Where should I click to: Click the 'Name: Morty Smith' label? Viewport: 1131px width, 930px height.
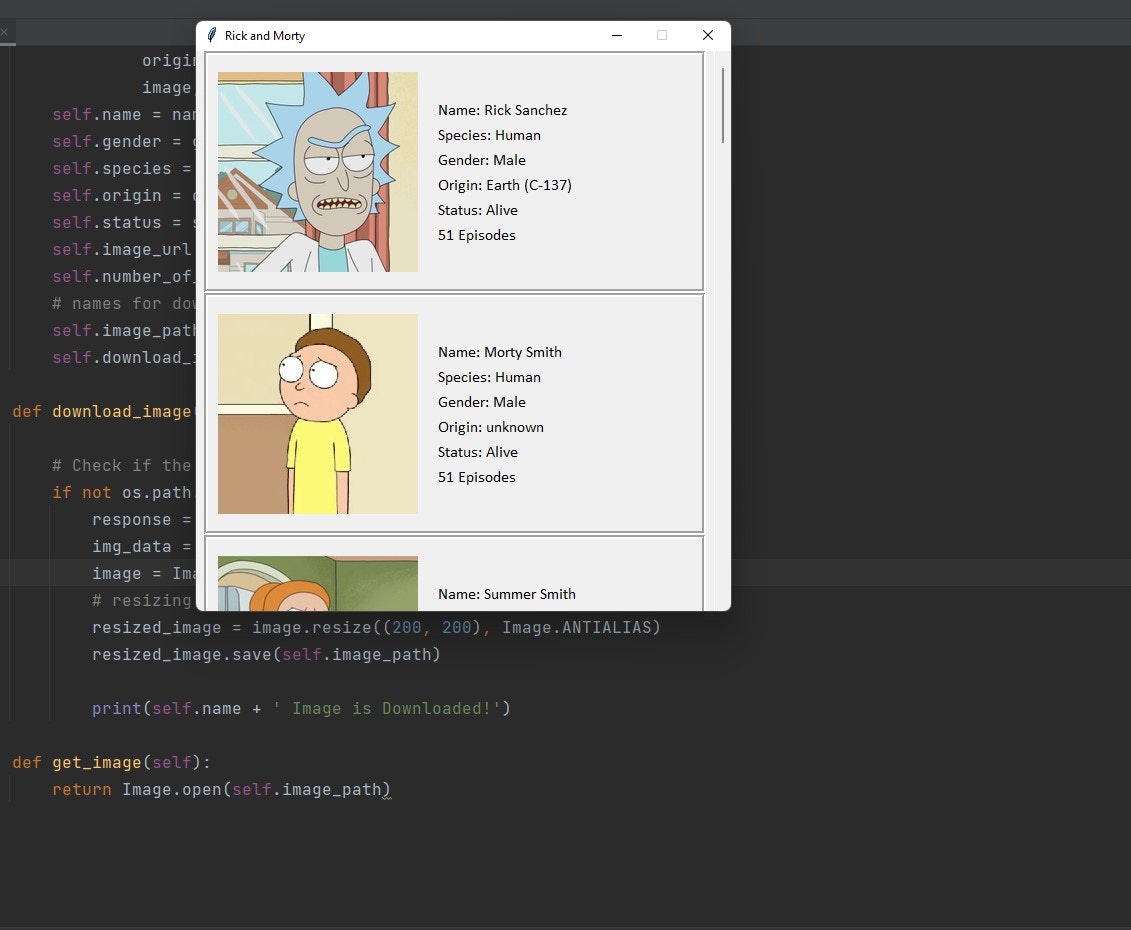coord(499,352)
